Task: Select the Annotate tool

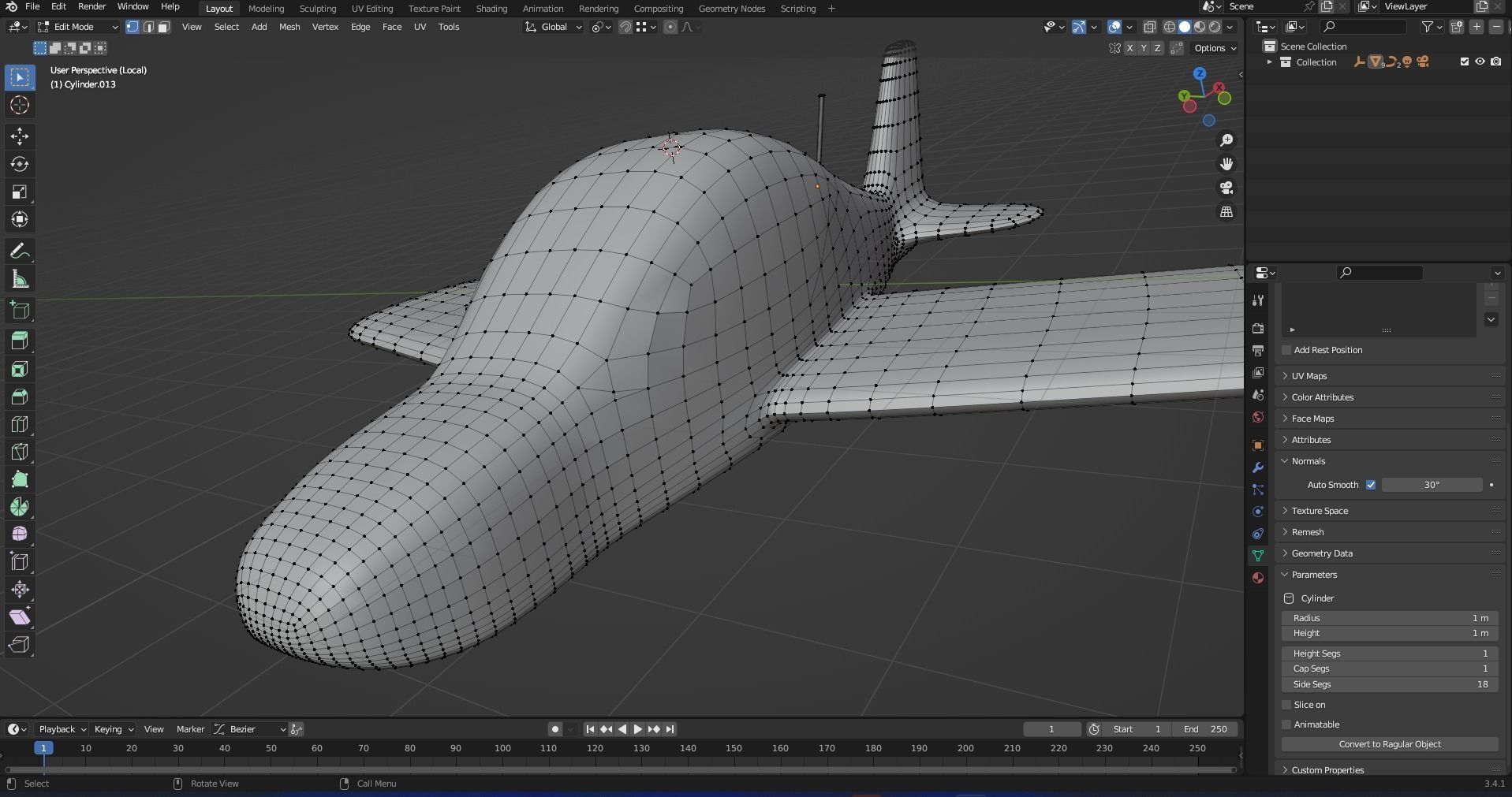Action: pyautogui.click(x=20, y=251)
